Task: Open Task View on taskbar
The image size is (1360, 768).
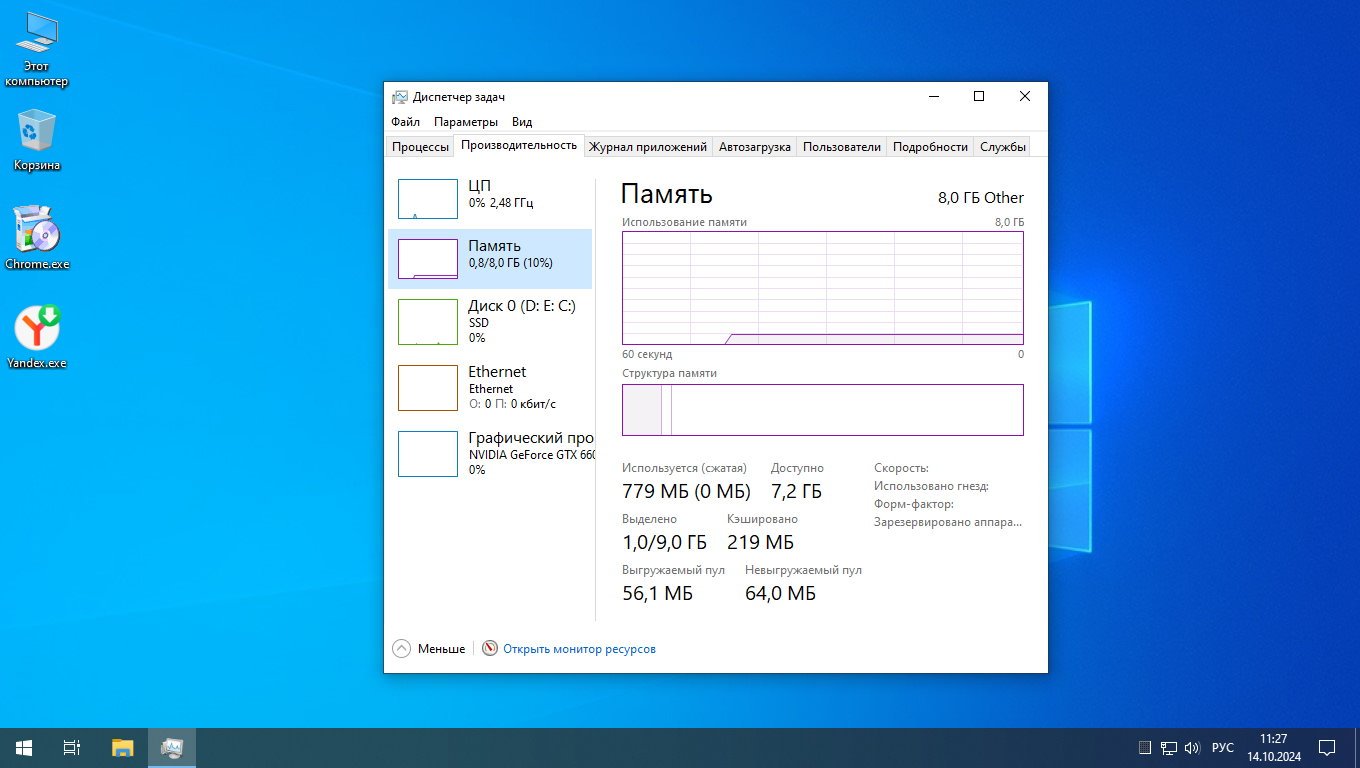Action: point(72,747)
